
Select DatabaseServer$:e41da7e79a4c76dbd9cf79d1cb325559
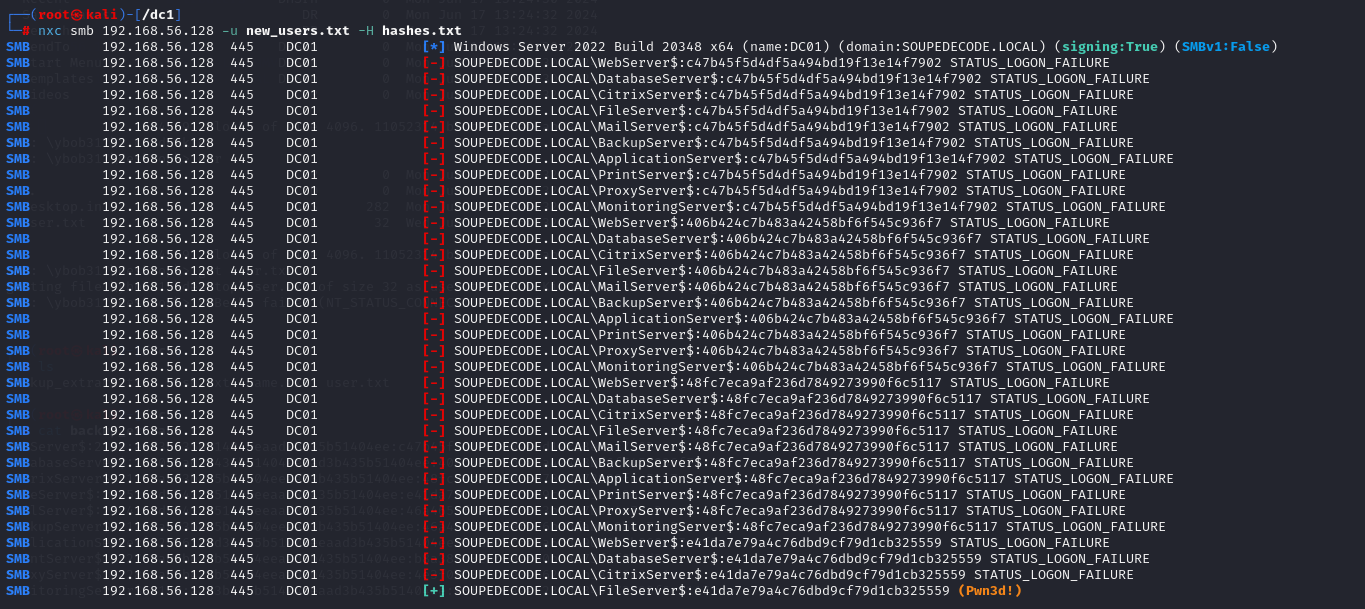click(790, 559)
